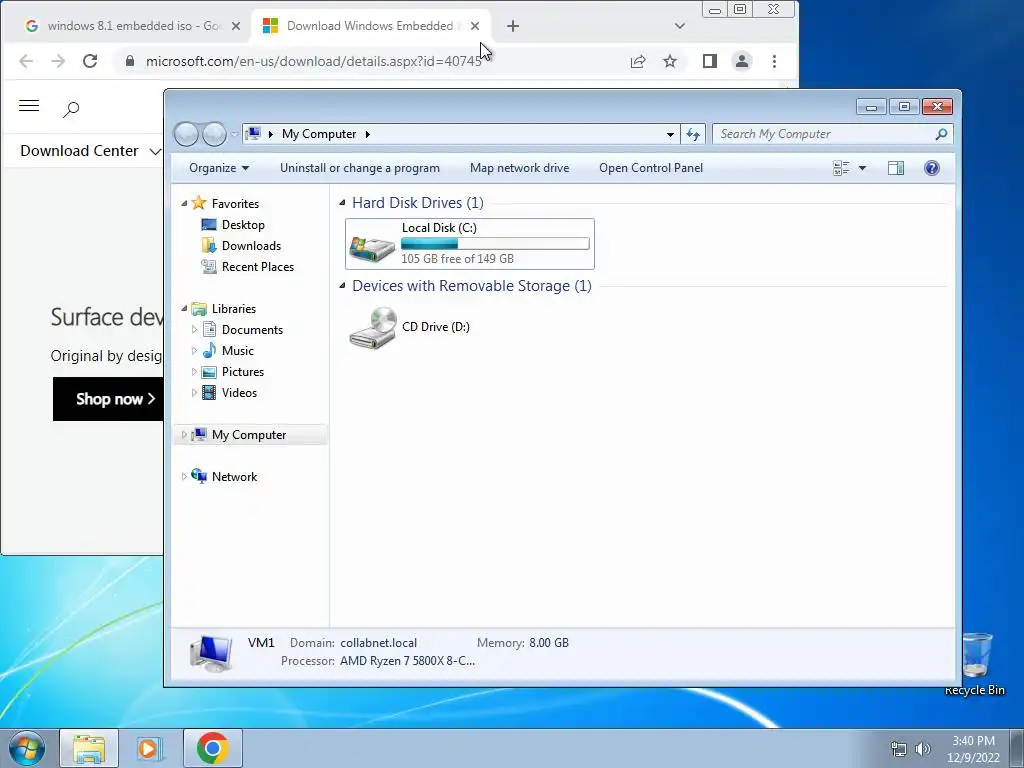Viewport: 1024px width, 768px height.
Task: Click search icon on Microsoft page
Action: pos(71,109)
